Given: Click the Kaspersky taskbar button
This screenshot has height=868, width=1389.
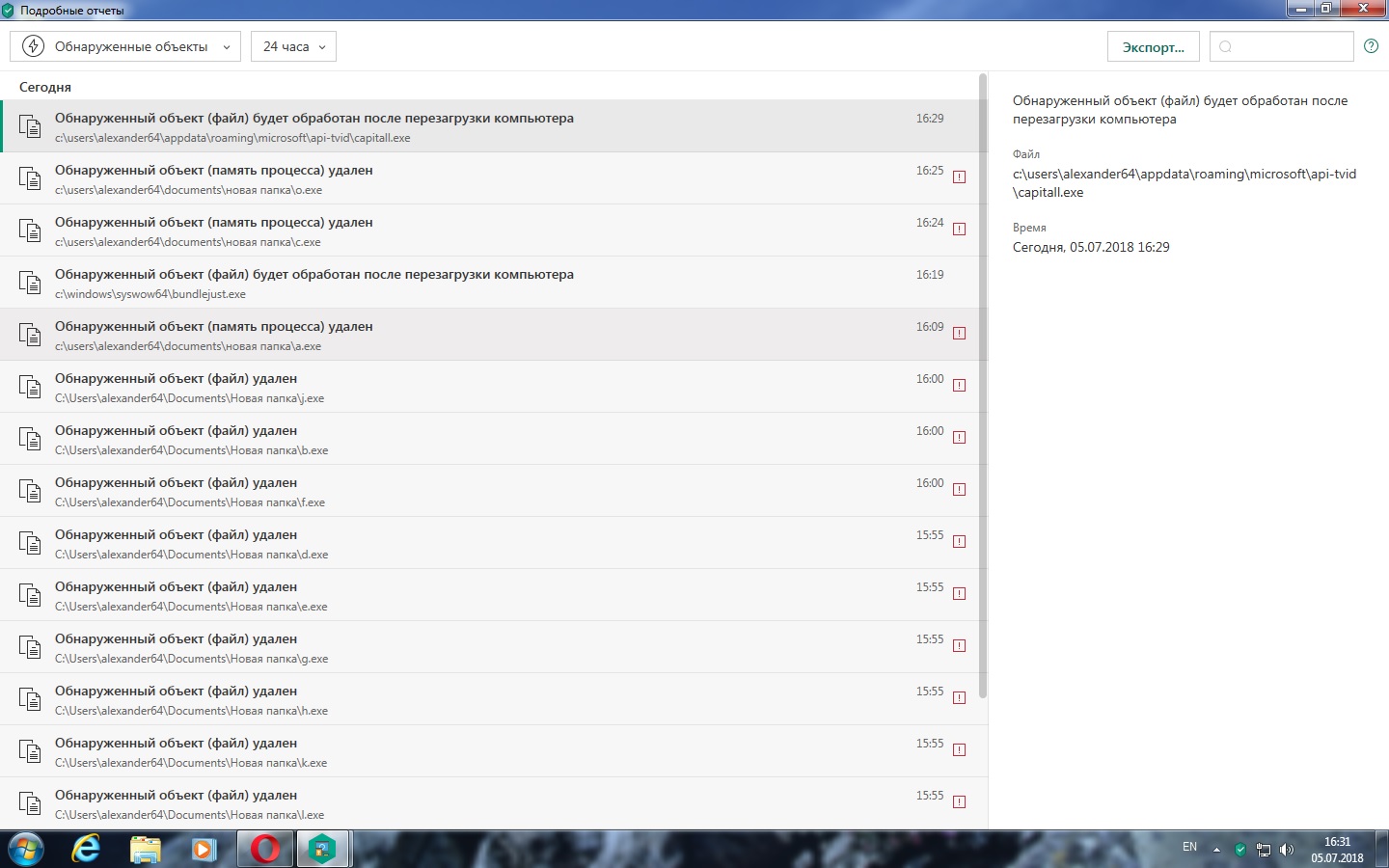Looking at the screenshot, I should click(x=322, y=849).
